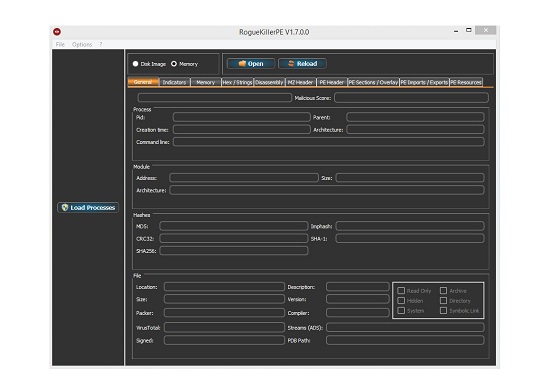Open the ? help menu
The height and width of the screenshot is (386, 550).
[100, 44]
